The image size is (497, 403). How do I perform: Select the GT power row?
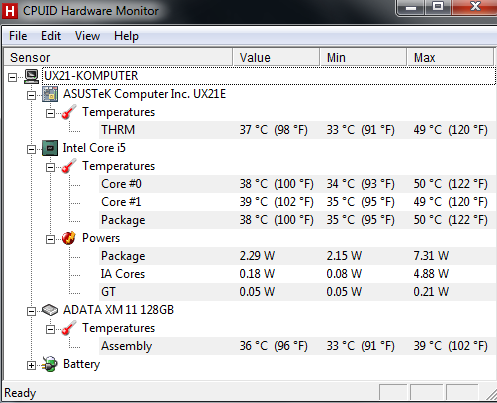297,292
